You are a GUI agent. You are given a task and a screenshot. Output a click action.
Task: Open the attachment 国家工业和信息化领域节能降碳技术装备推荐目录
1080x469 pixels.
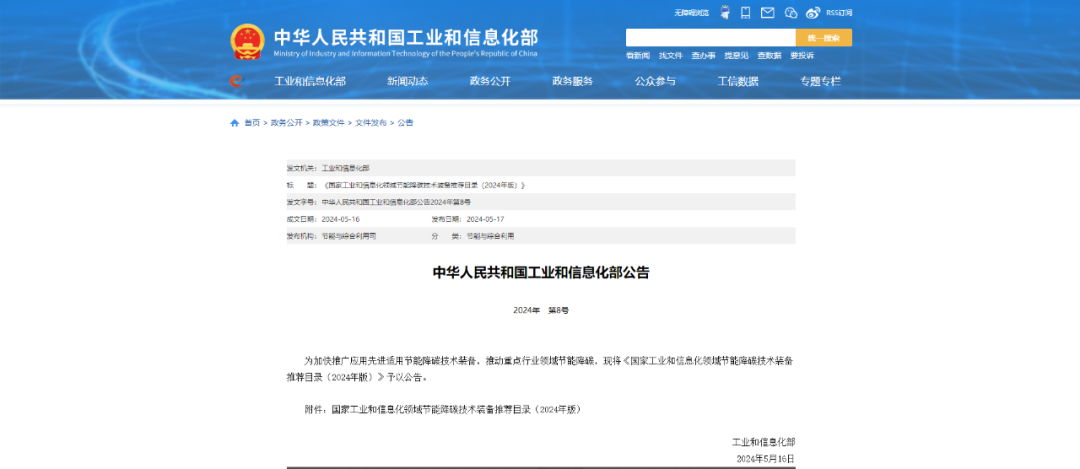click(x=456, y=409)
